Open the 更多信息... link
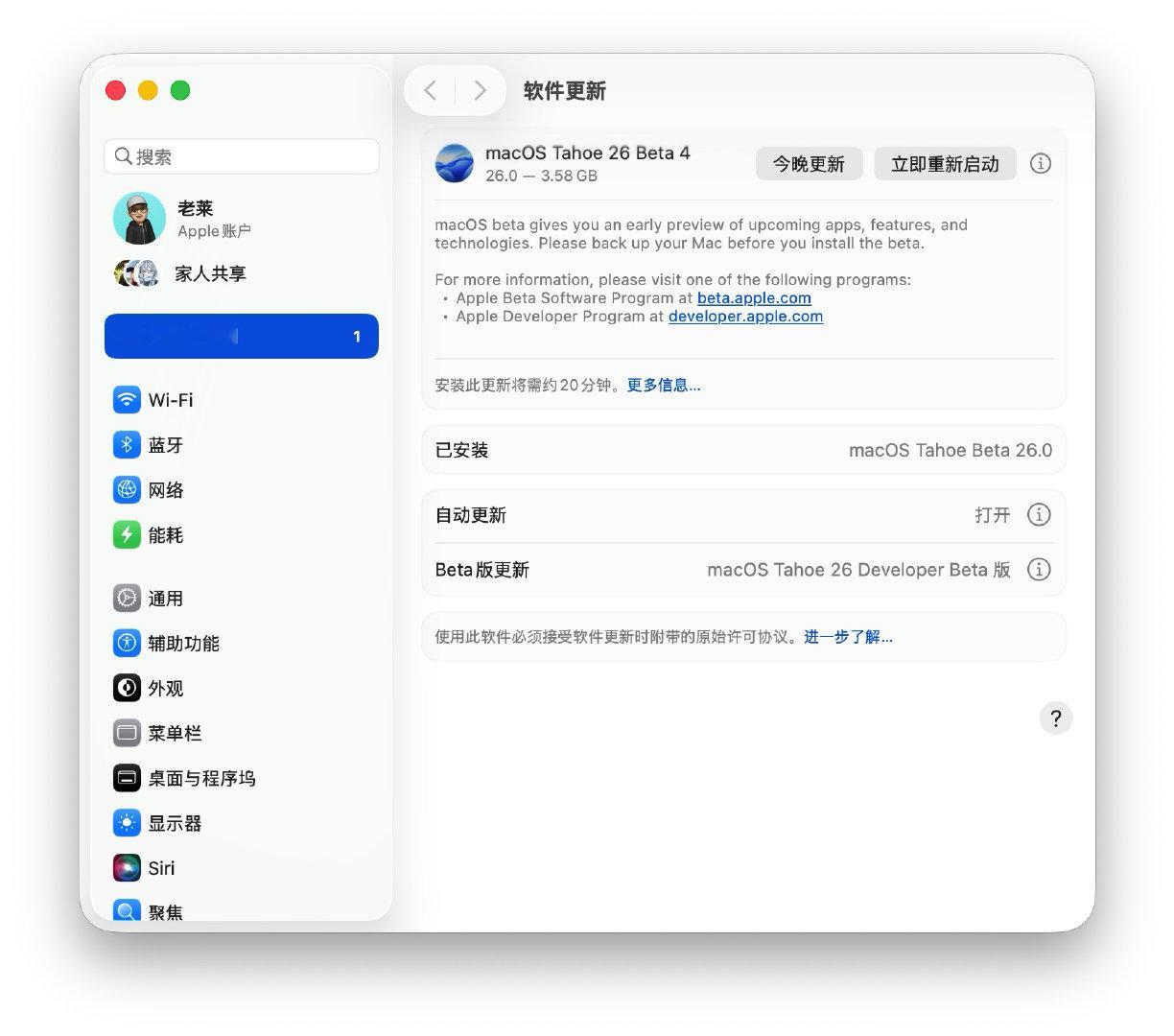The height and width of the screenshot is (1036, 1174). [664, 385]
